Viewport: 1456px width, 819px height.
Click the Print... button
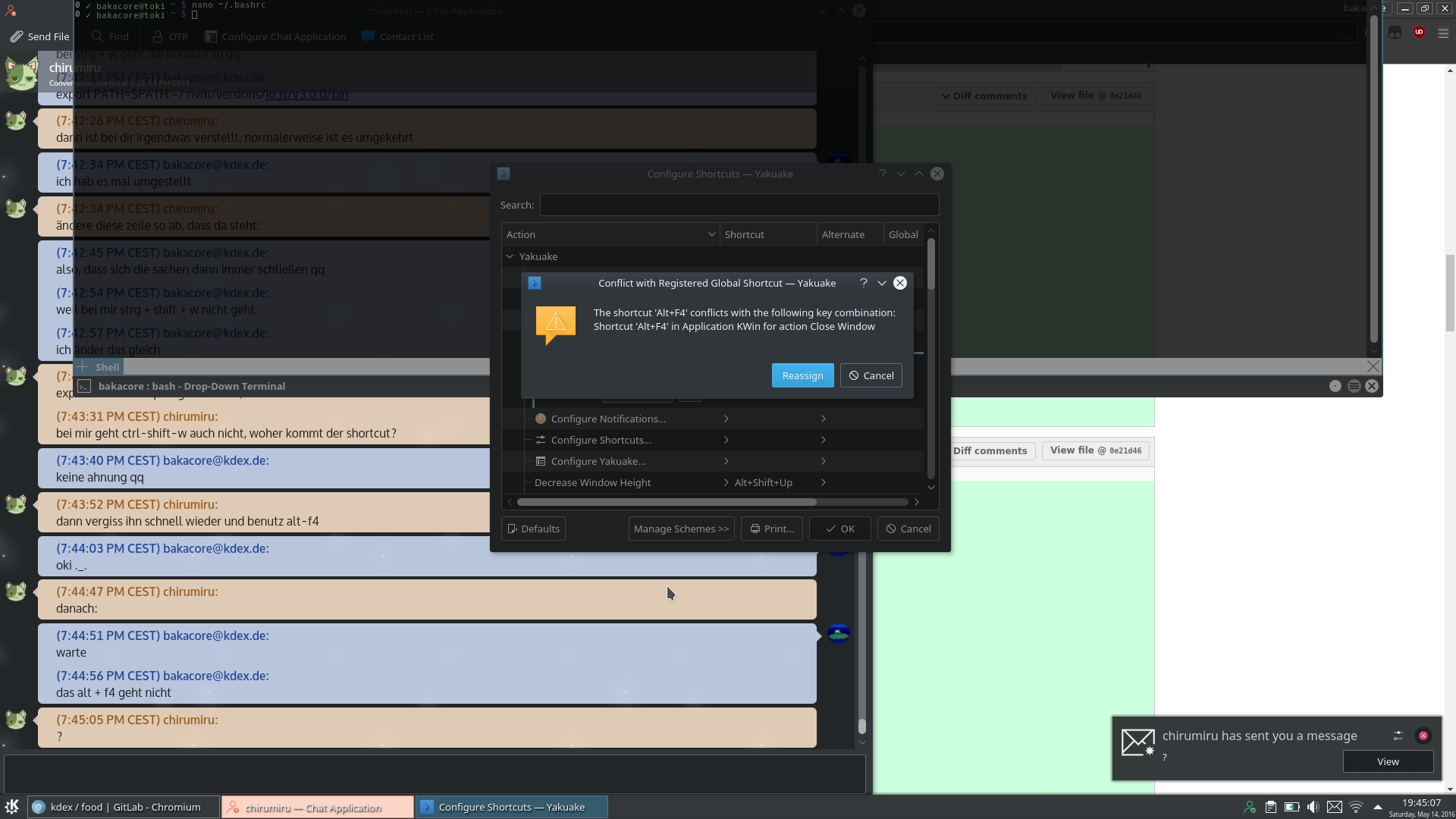click(x=771, y=529)
